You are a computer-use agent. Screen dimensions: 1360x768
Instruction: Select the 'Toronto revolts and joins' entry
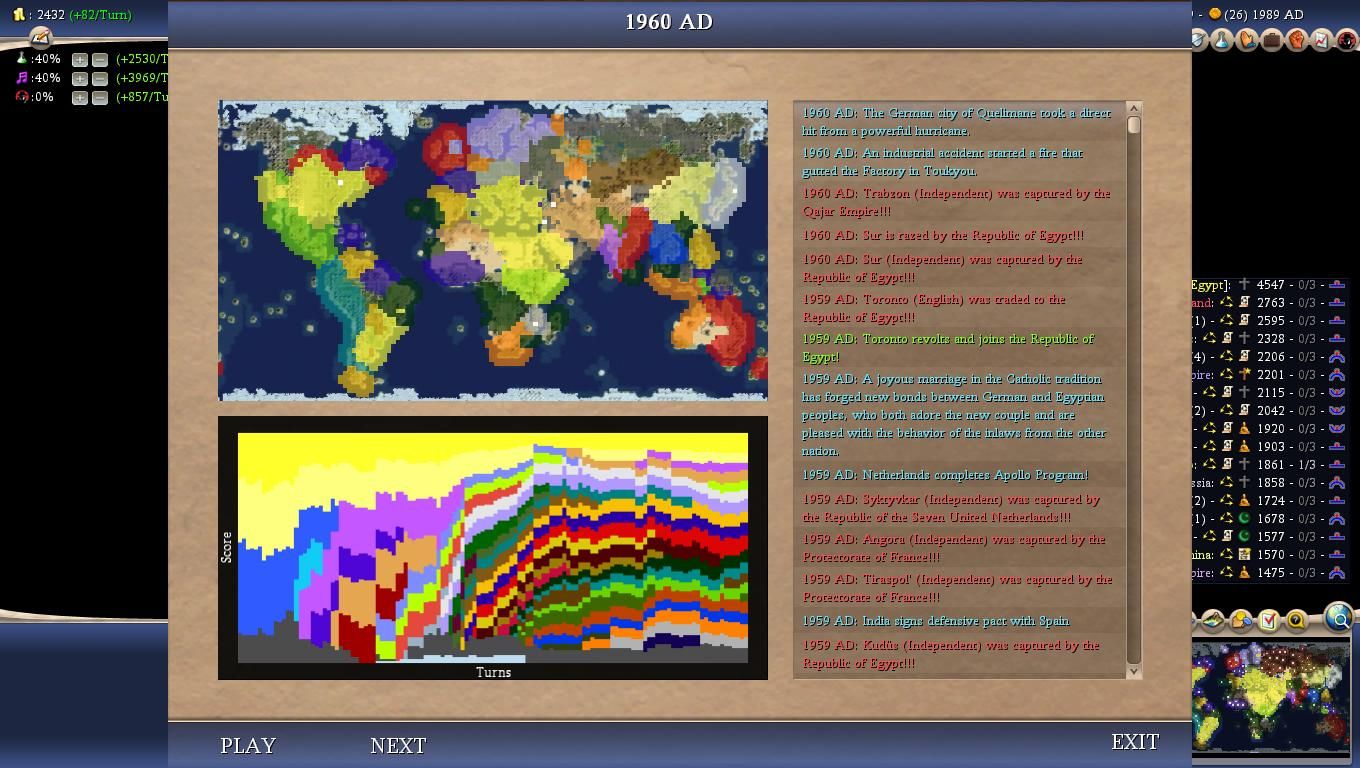pos(959,348)
